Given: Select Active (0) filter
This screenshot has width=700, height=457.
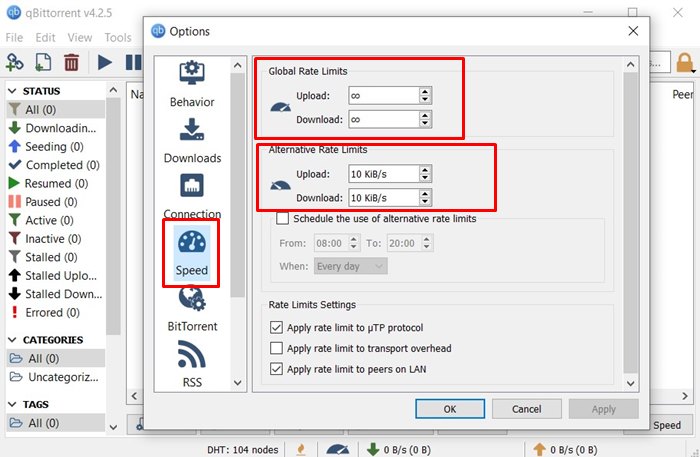Looking at the screenshot, I should tap(56, 220).
